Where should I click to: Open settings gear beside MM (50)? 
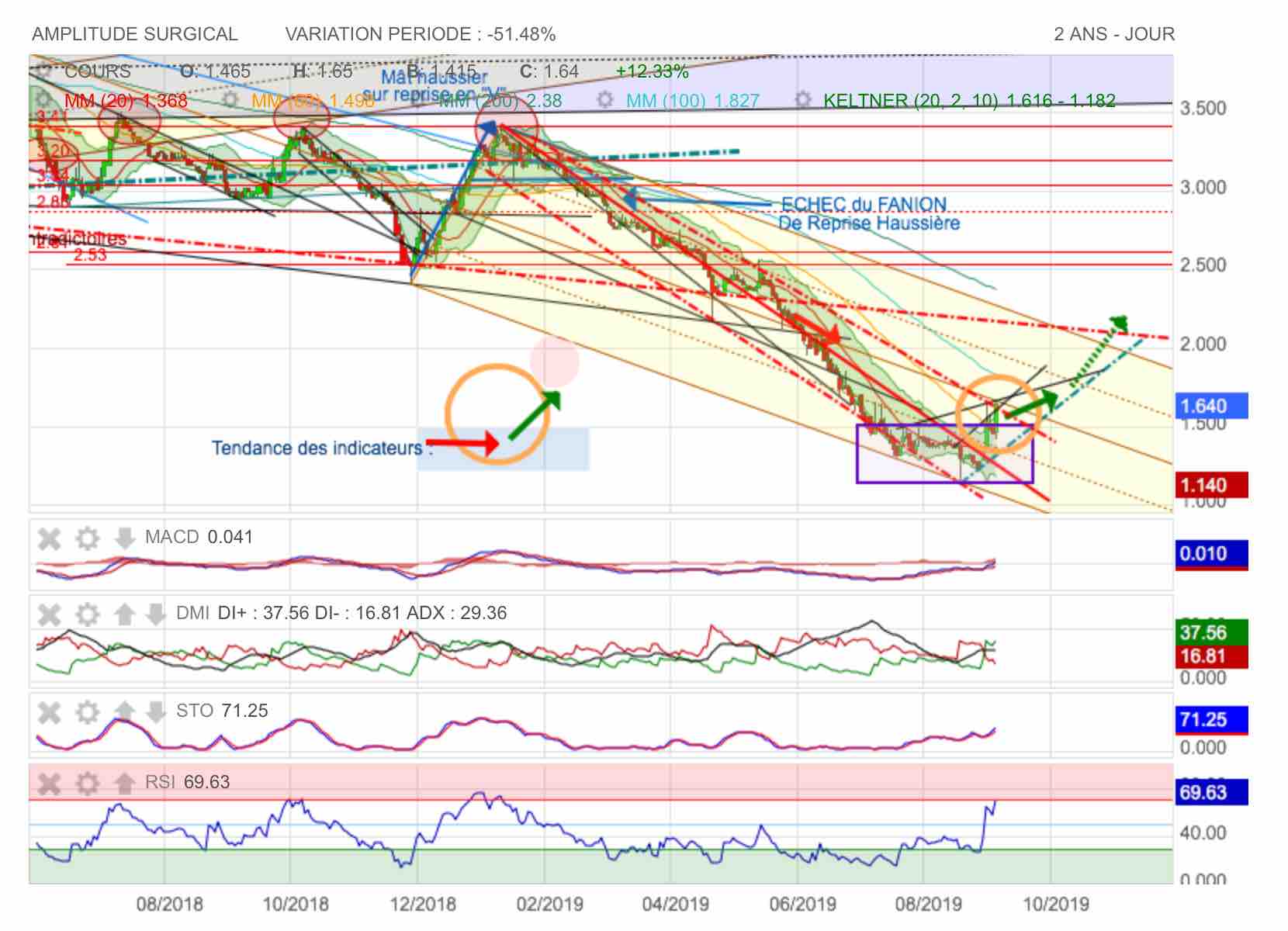pyautogui.click(x=230, y=100)
